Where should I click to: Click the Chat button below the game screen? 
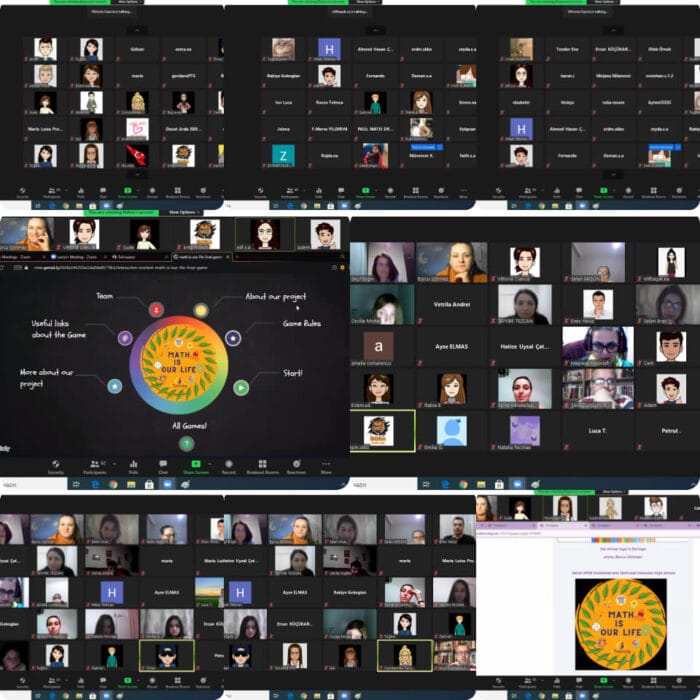tap(162, 466)
